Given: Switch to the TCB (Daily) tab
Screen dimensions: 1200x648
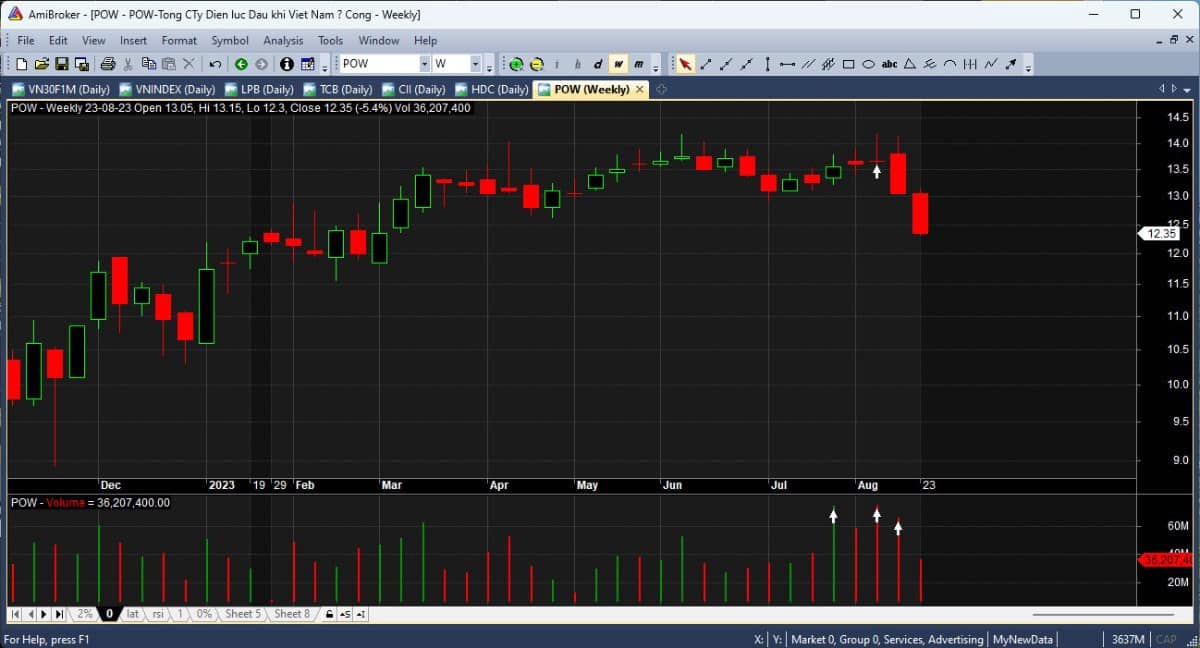Looking at the screenshot, I should click(337, 89).
